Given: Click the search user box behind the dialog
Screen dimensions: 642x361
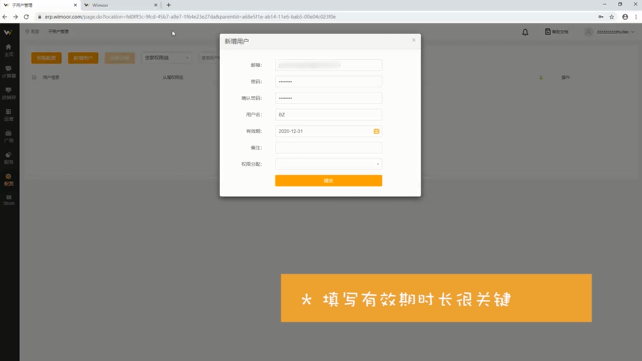Looking at the screenshot, I should (209, 58).
